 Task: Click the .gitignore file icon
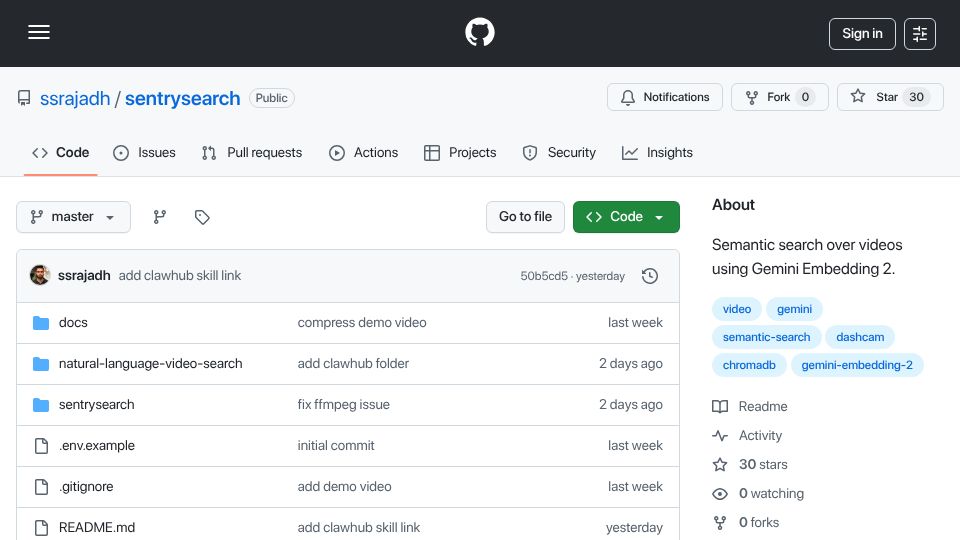click(x=41, y=487)
